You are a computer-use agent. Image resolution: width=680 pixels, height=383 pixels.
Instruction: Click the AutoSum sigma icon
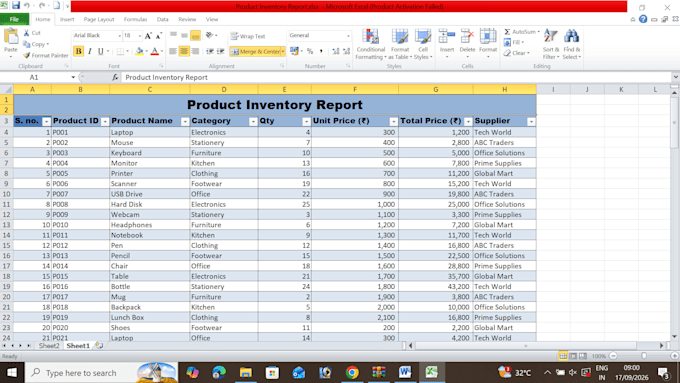pyautogui.click(x=507, y=32)
